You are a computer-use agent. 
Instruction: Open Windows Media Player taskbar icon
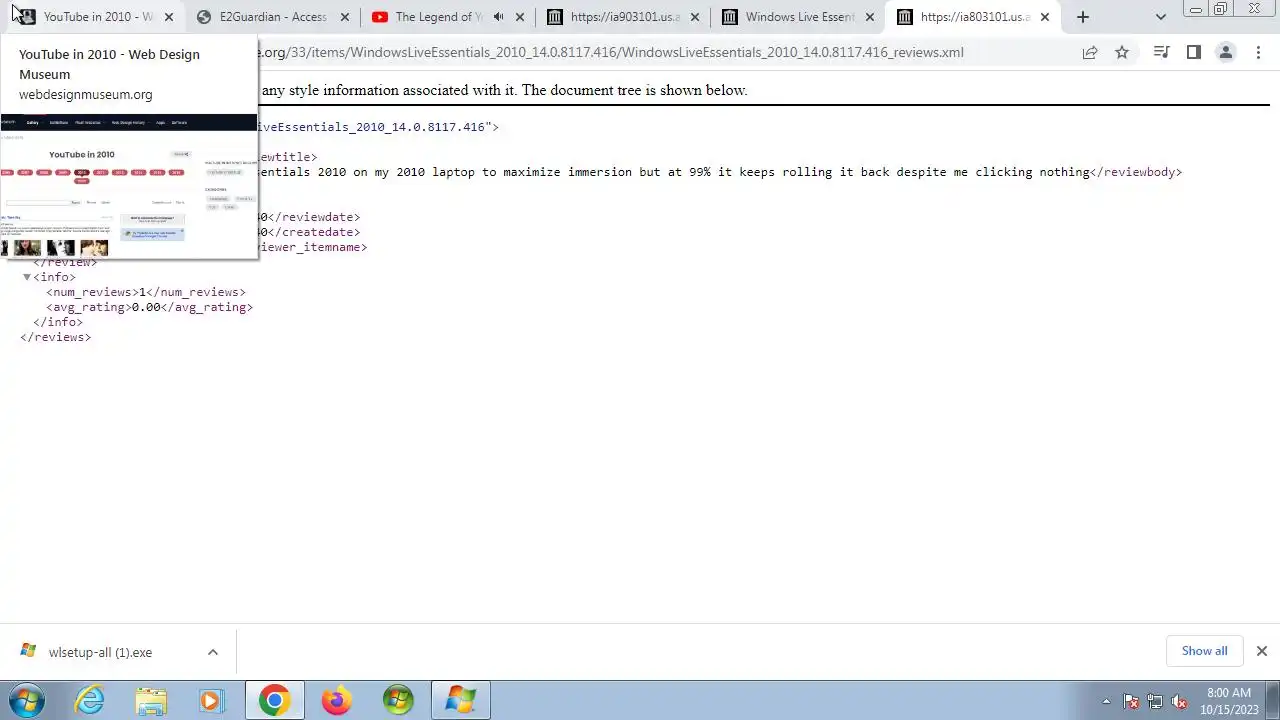pos(211,700)
